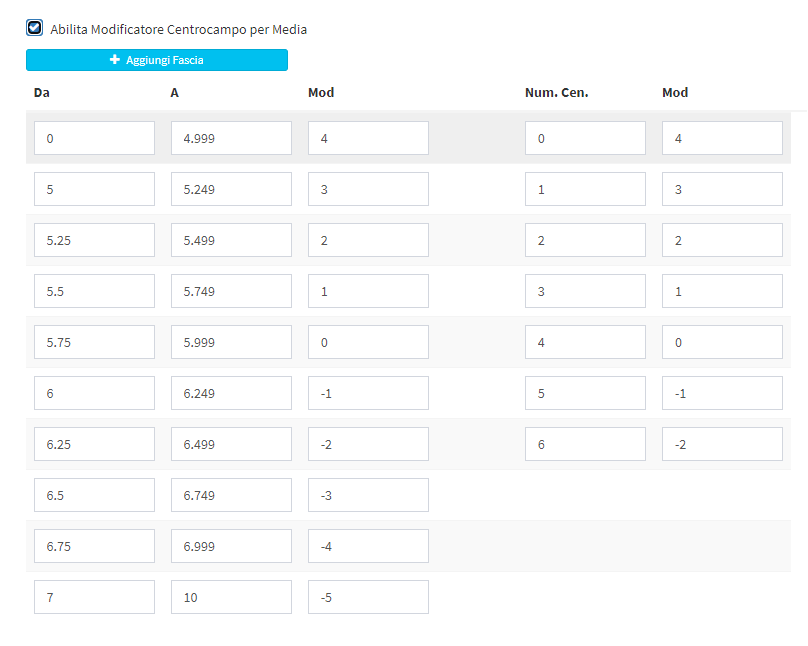Toggle Abilita Modificatore Centrocampo per Media checkbox

pyautogui.click(x=35, y=29)
